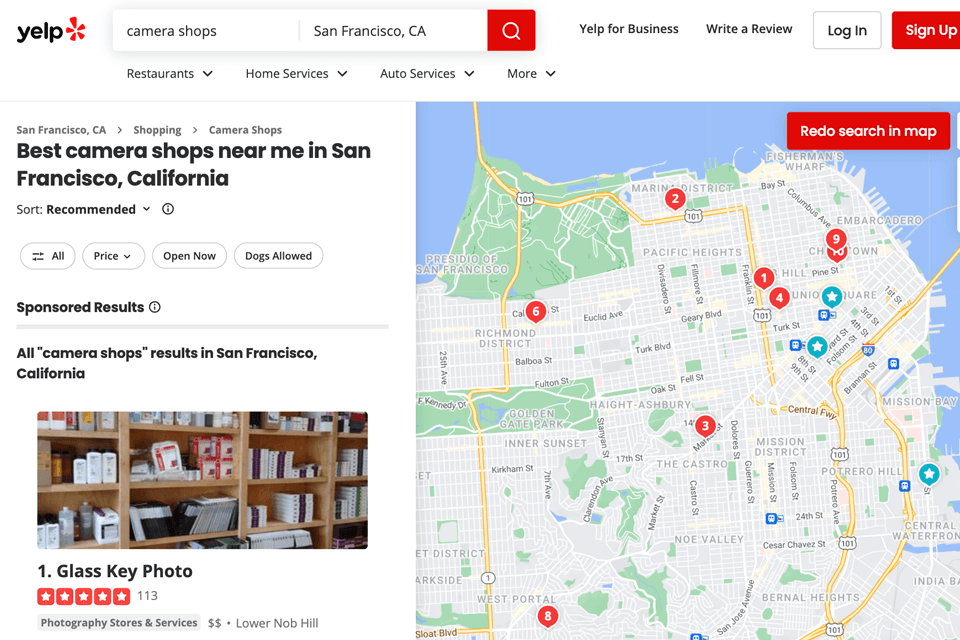Open the Auto Services menu
960x640 pixels.
[427, 73]
